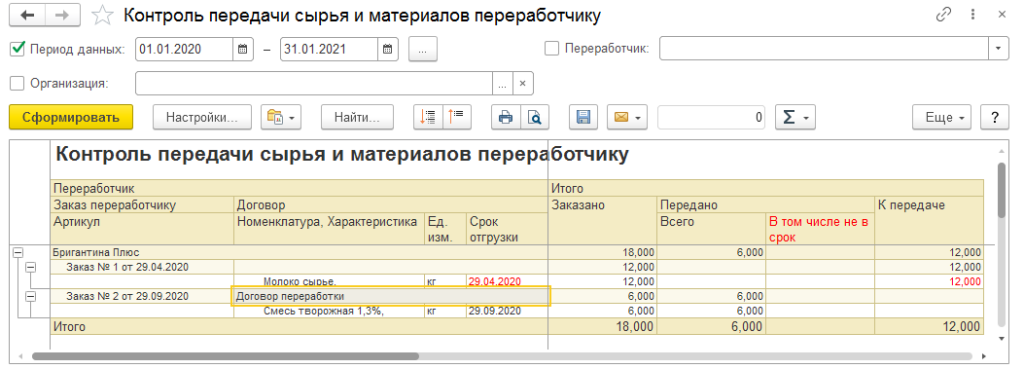Screen dimensions: 1024x369
Task: Open the sigma totals dropdown
Action: click(795, 118)
